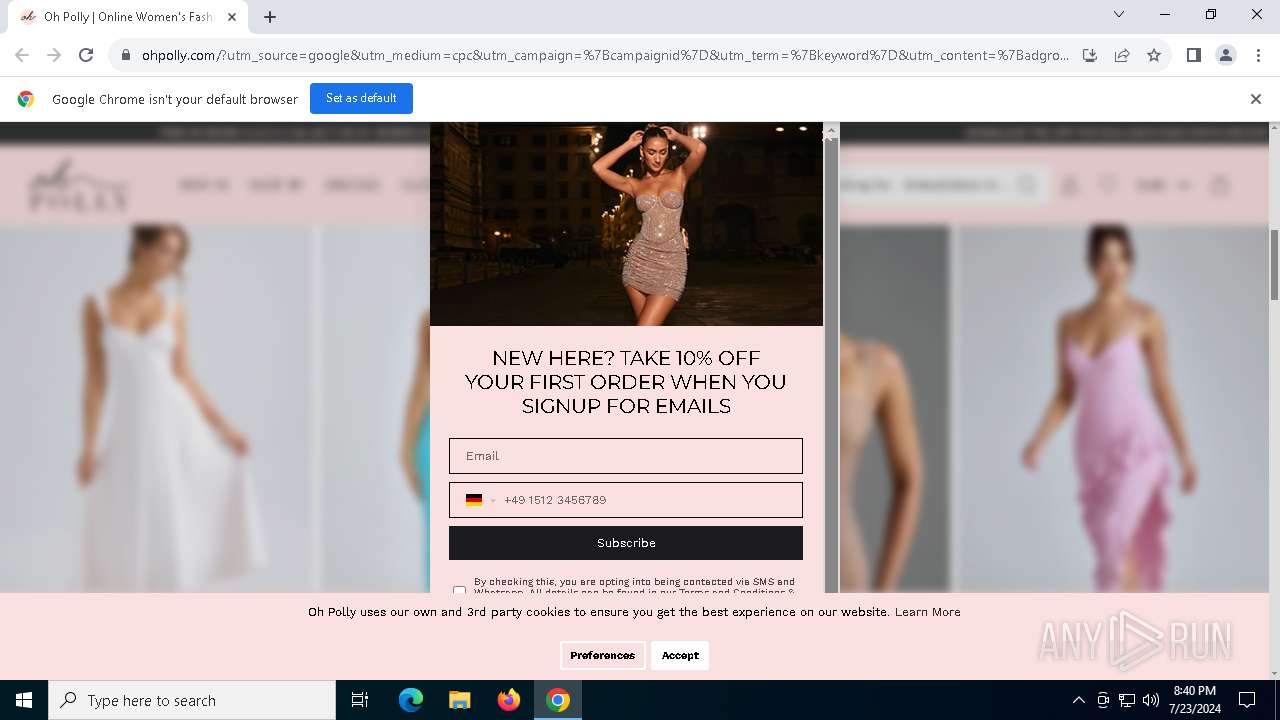The height and width of the screenshot is (720, 1280).
Task: Toggle the Chrome side panel
Action: [x=1194, y=55]
